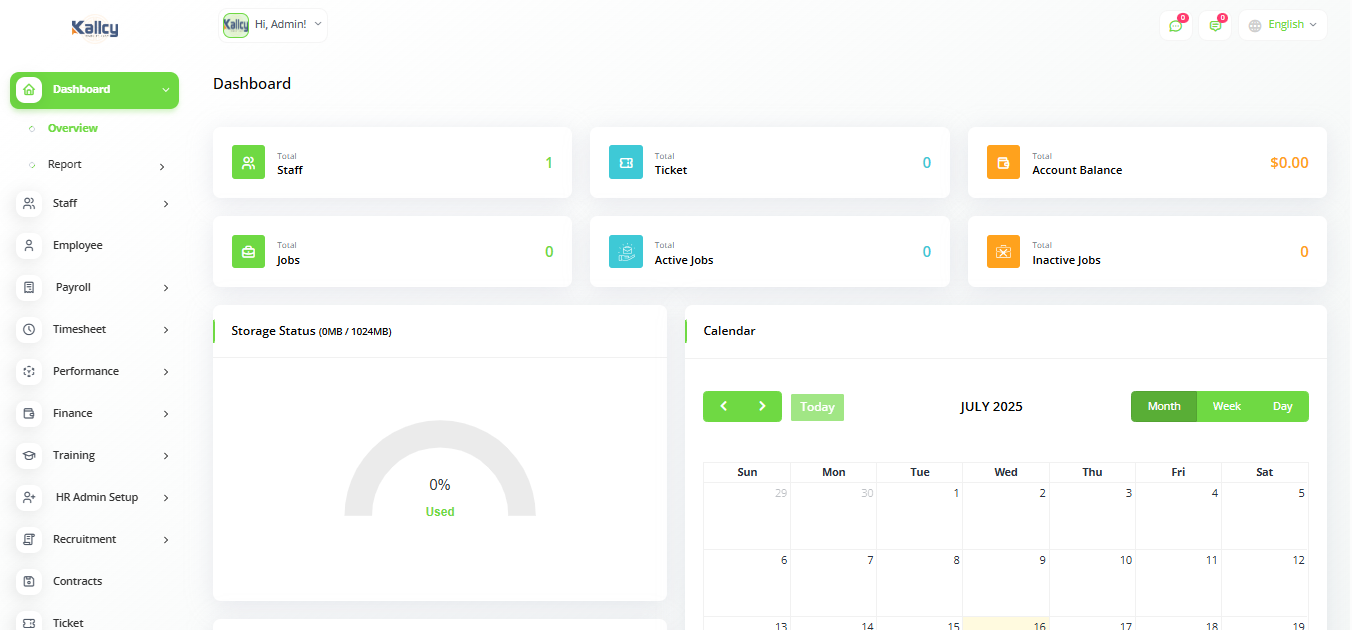Go to next month in calendar

click(x=762, y=406)
